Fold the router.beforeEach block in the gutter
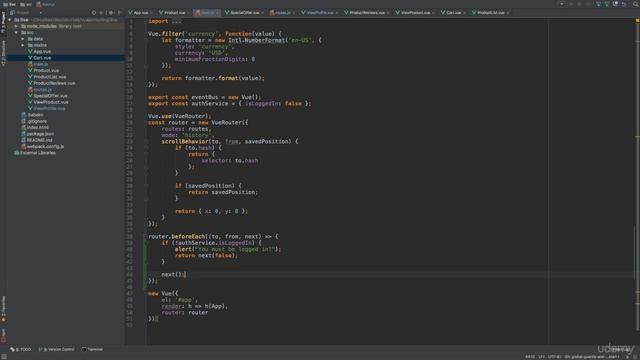The width and height of the screenshot is (640, 360). coord(145,236)
